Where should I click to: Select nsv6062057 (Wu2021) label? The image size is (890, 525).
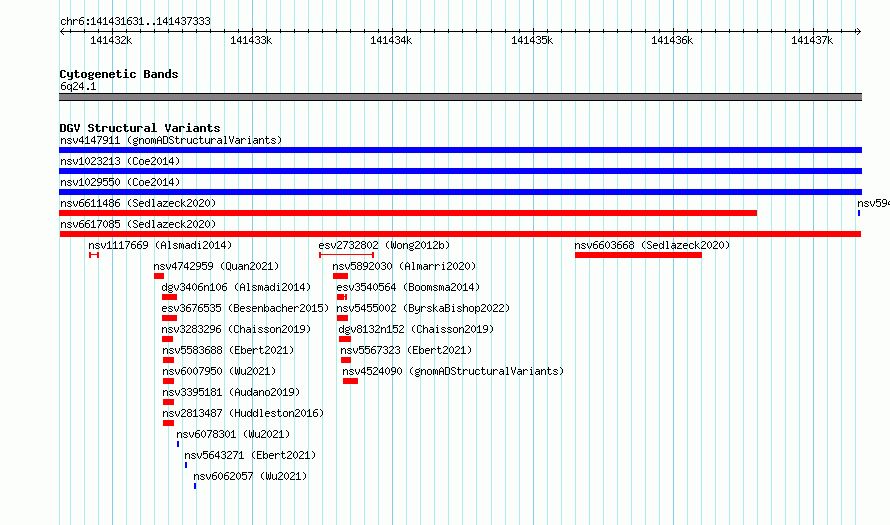coord(250,476)
